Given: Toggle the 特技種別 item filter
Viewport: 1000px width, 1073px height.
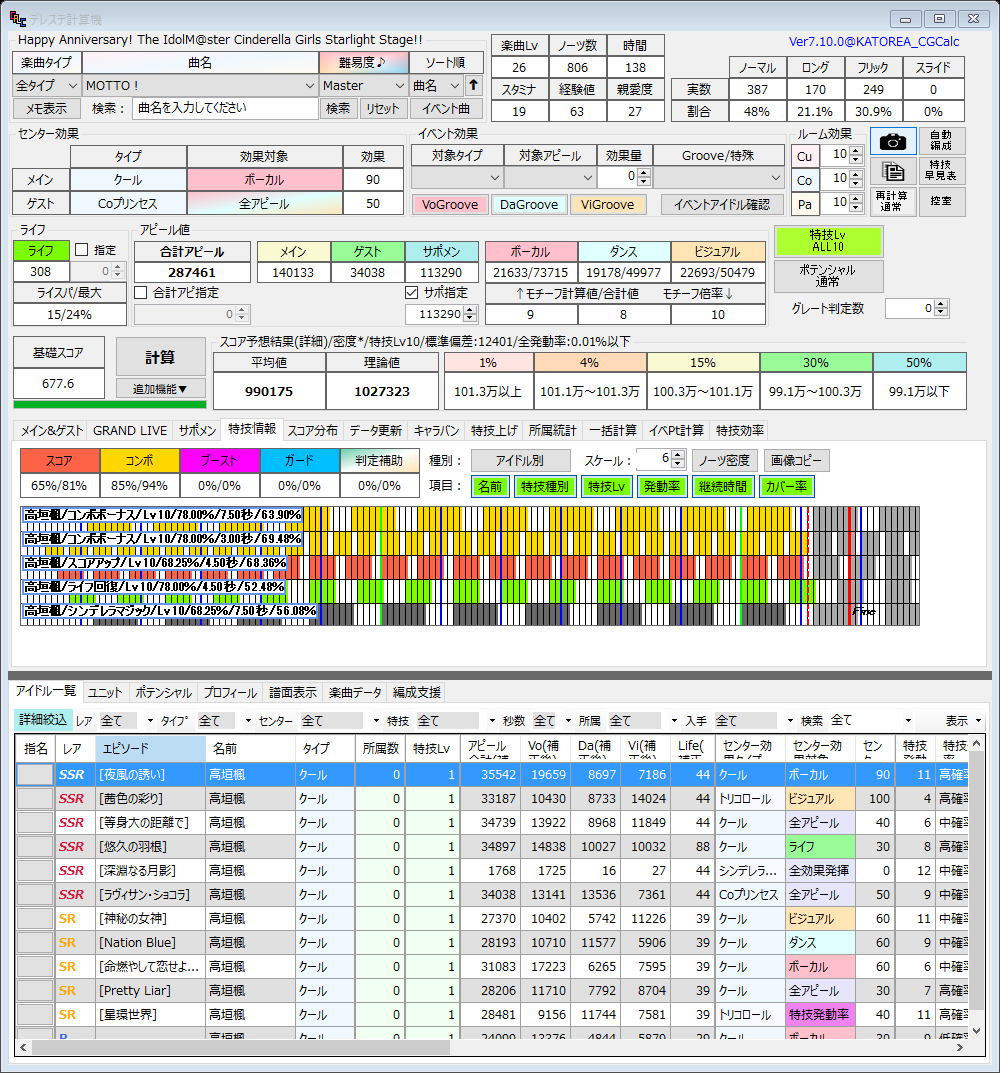Looking at the screenshot, I should 545,487.
